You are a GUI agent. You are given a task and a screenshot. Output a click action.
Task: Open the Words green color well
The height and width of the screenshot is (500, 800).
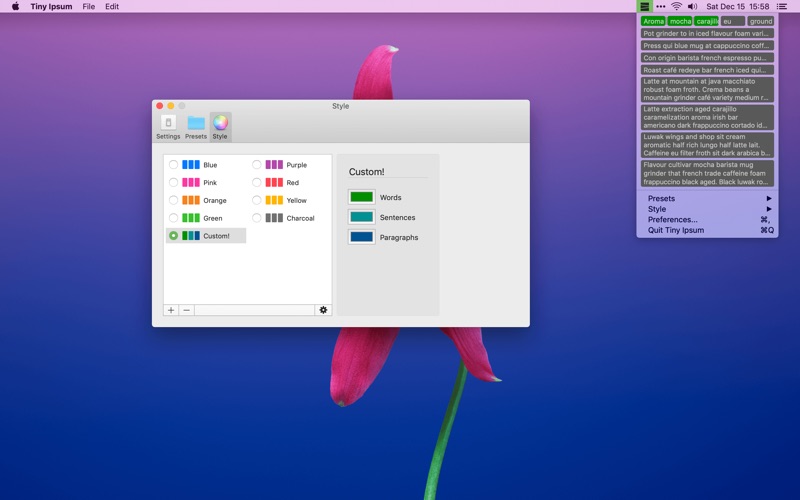pos(361,197)
